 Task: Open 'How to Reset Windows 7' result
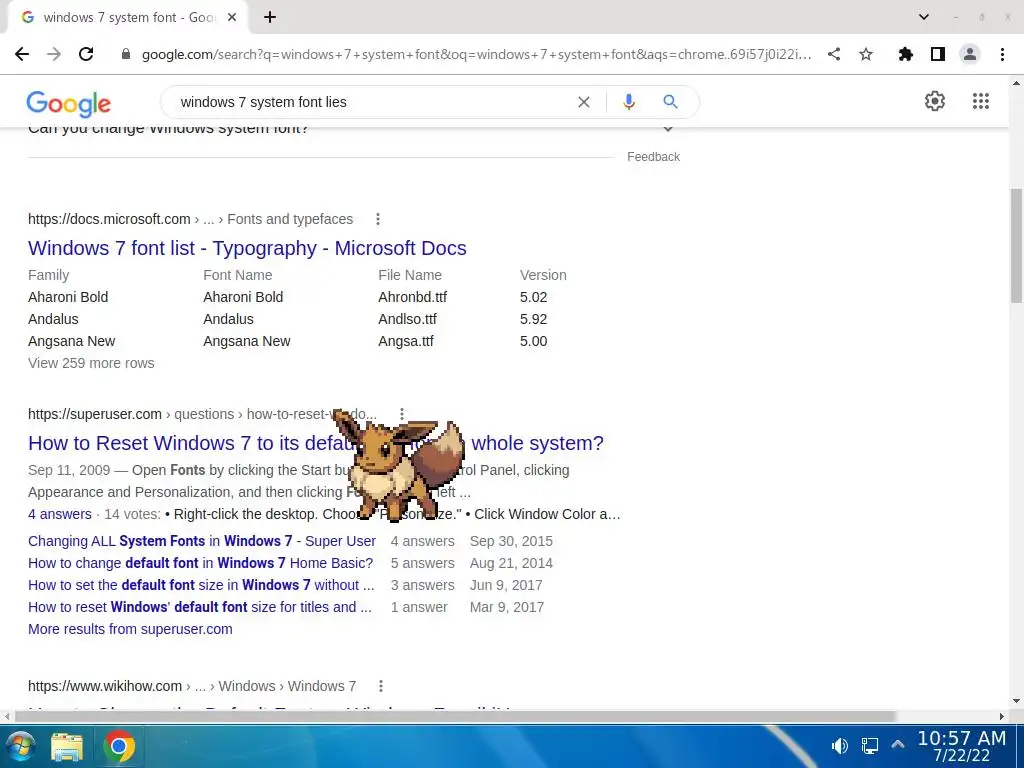(316, 443)
